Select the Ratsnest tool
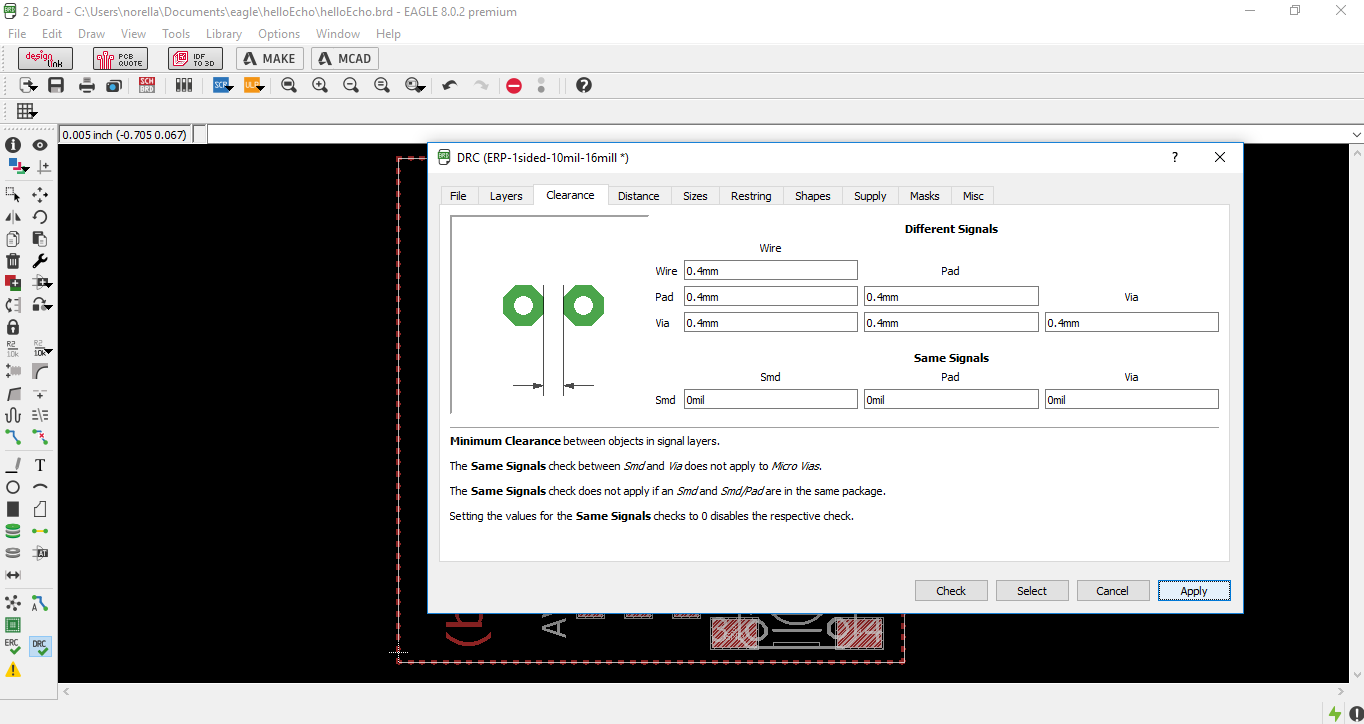The width and height of the screenshot is (1364, 724). click(x=13, y=603)
